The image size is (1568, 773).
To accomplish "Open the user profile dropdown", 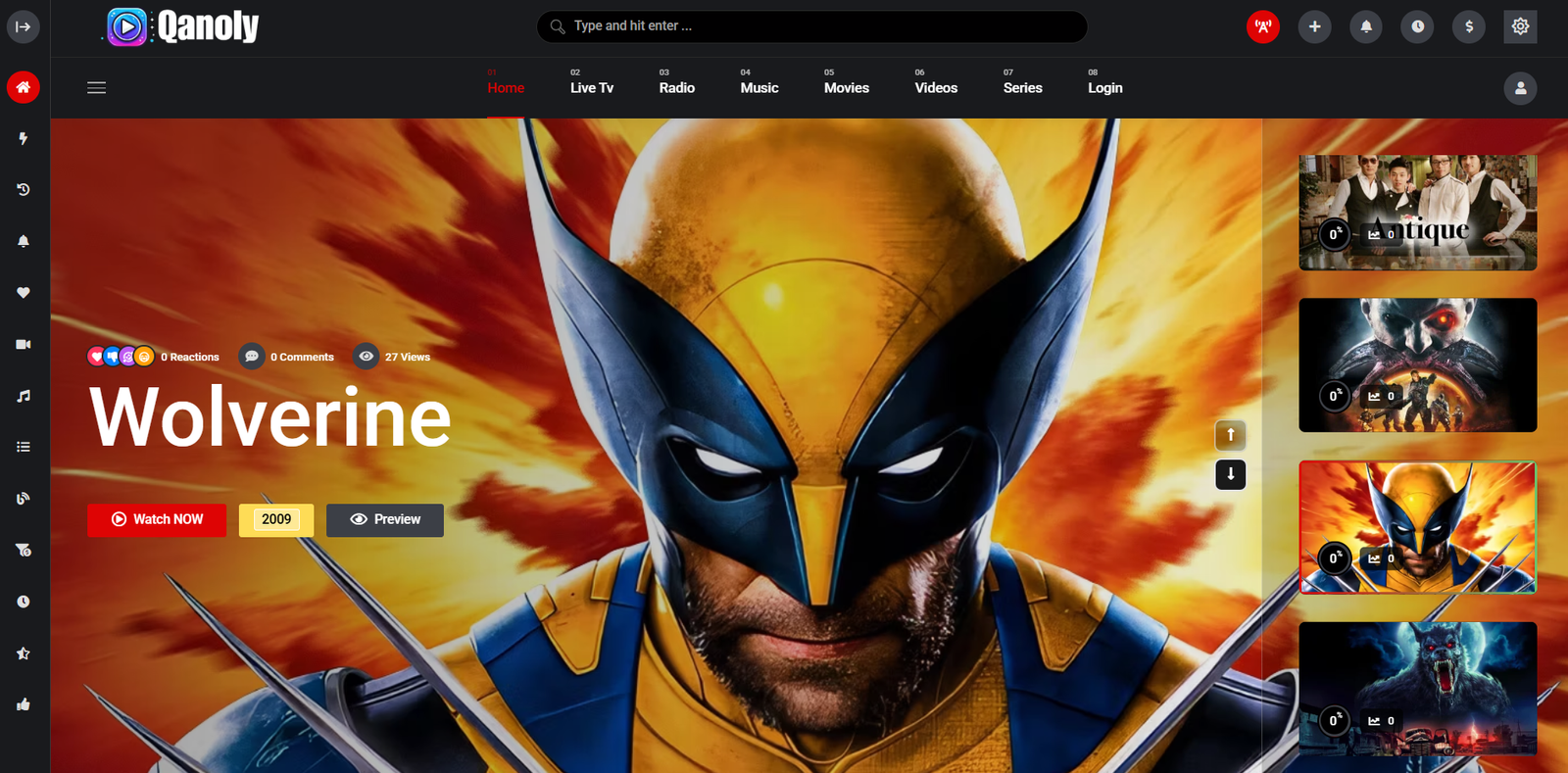I will coord(1520,88).
